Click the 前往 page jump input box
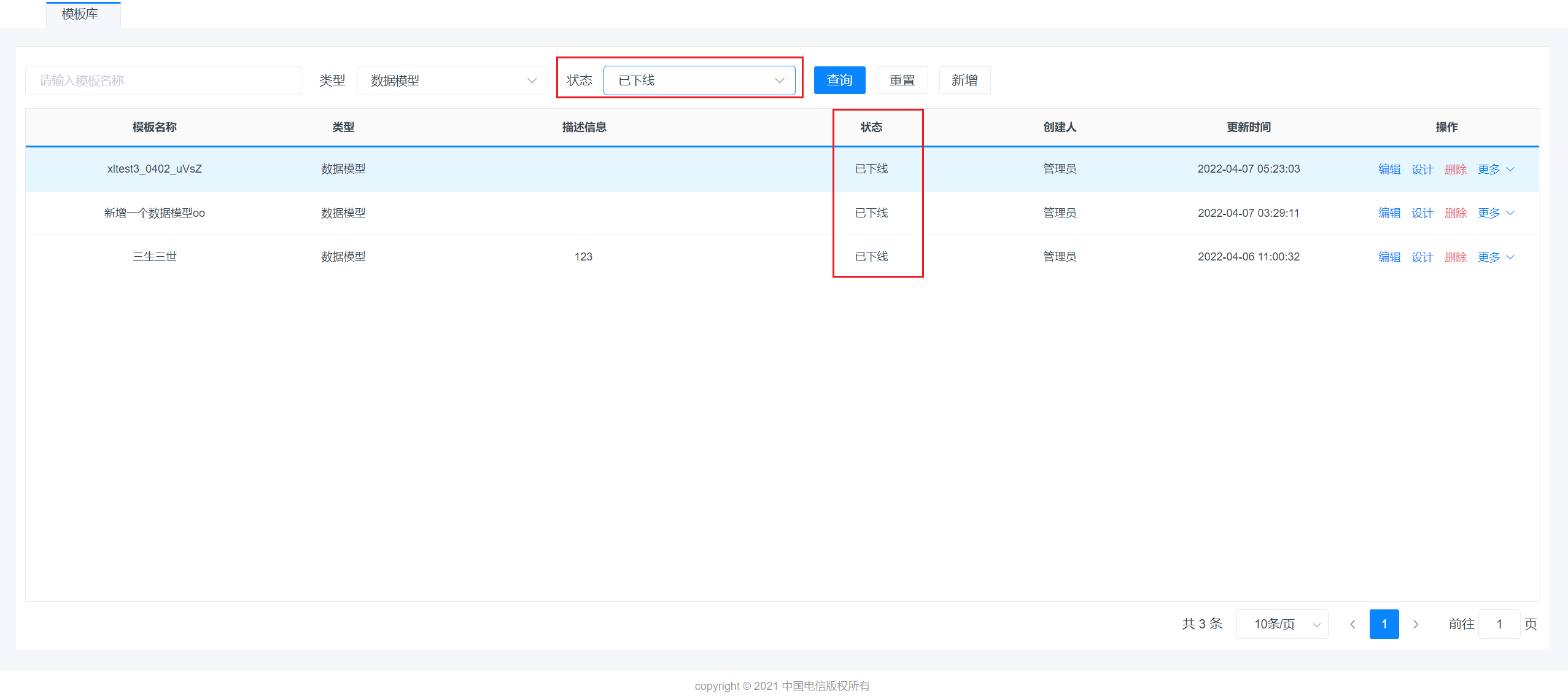1568x696 pixels. (x=1499, y=624)
